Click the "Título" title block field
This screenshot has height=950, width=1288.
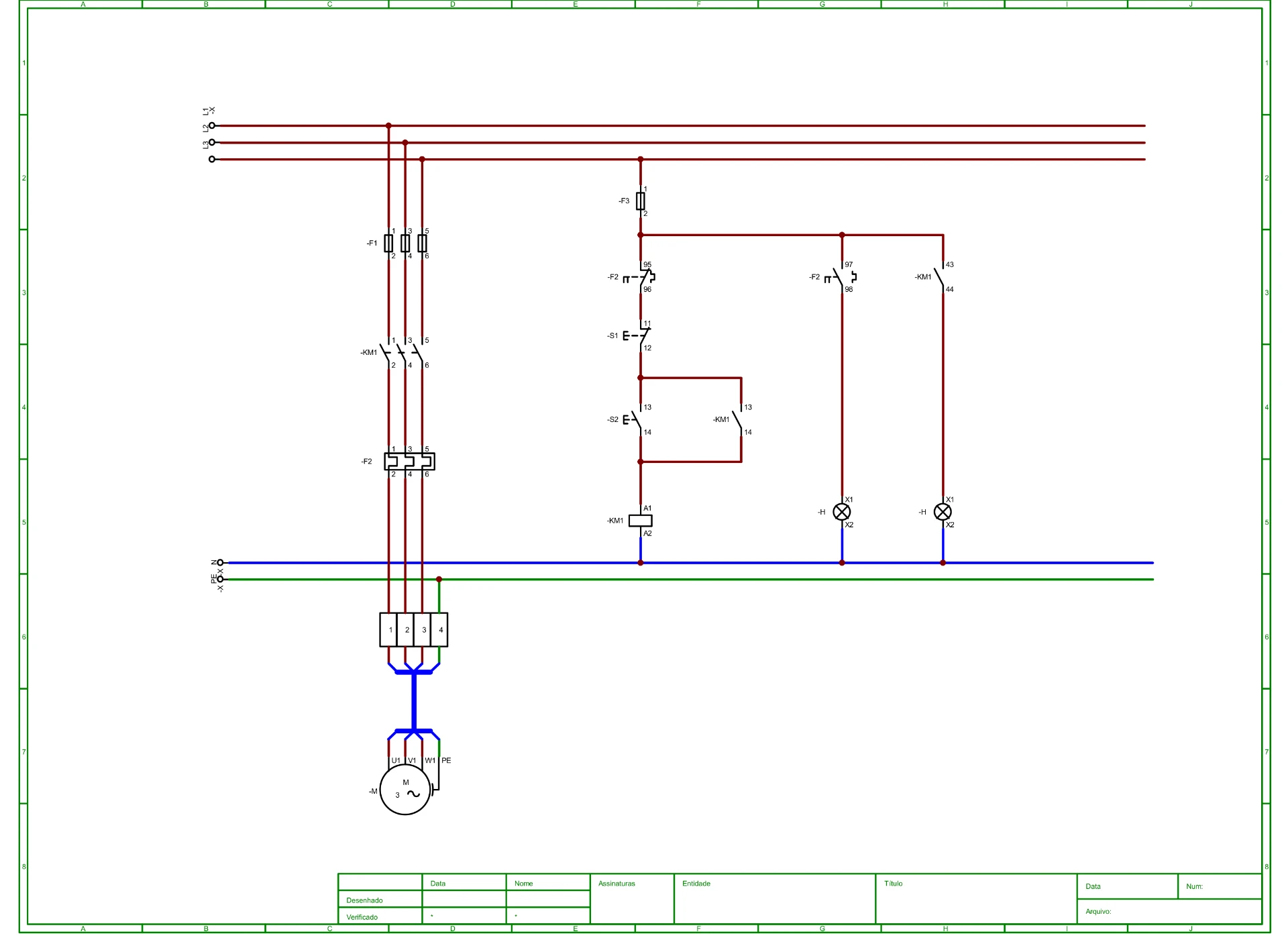(977, 899)
